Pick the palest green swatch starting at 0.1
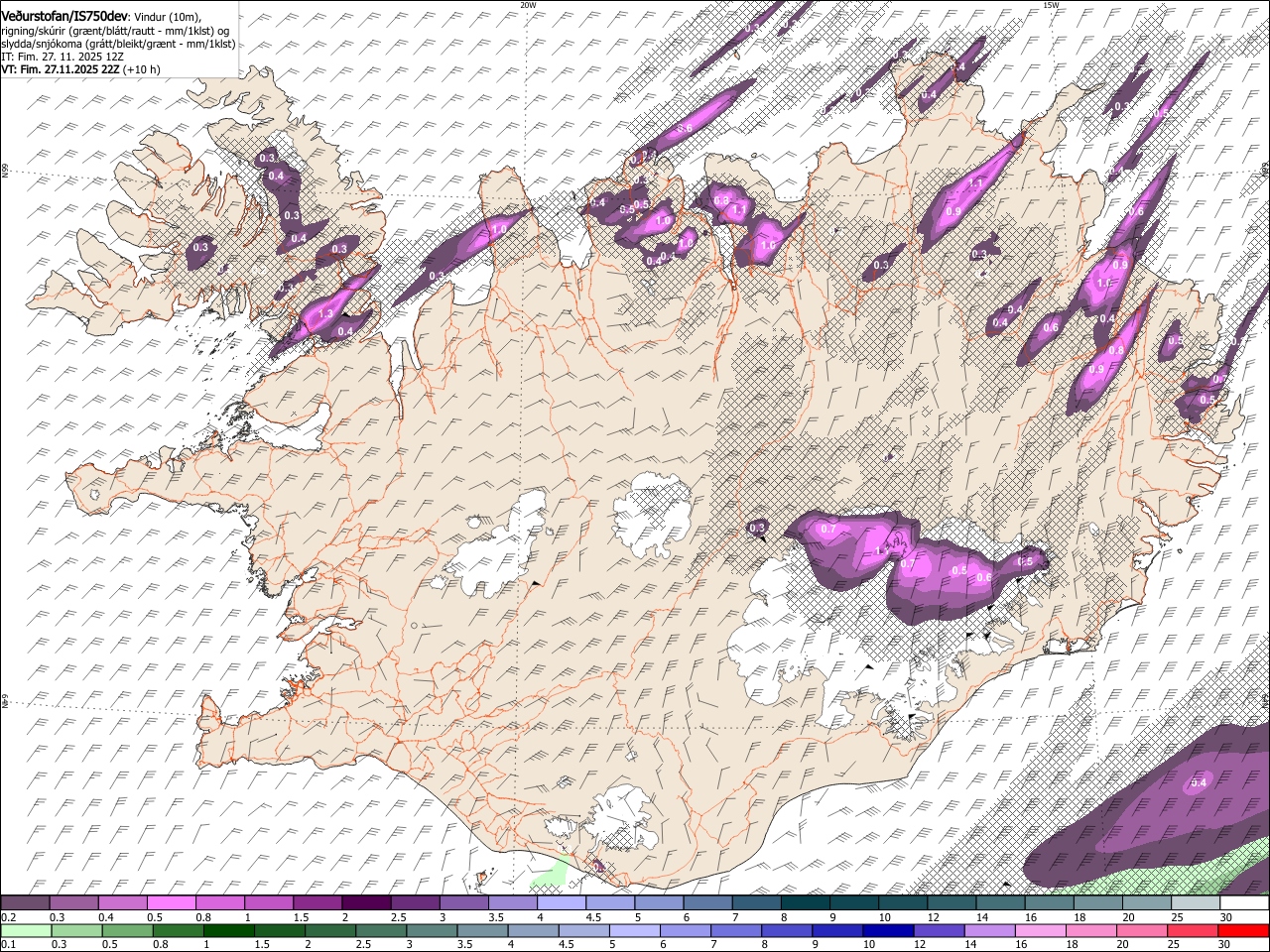Image resolution: width=1270 pixels, height=952 pixels. point(27,931)
